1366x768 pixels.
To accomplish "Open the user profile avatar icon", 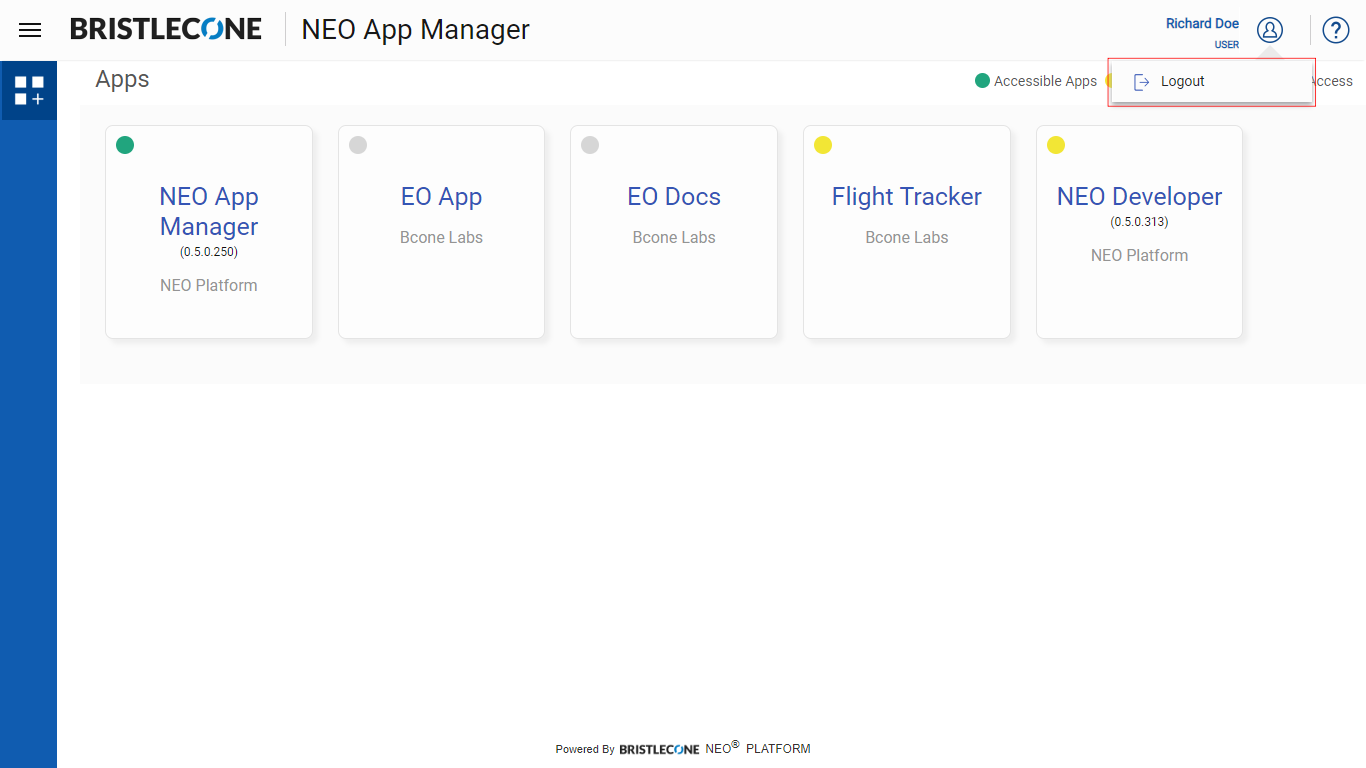I will click(1270, 30).
